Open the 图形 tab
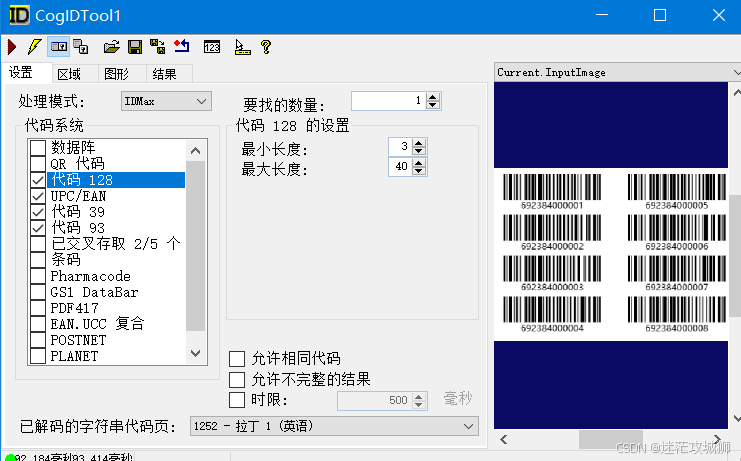This screenshot has width=741, height=461. point(117,74)
